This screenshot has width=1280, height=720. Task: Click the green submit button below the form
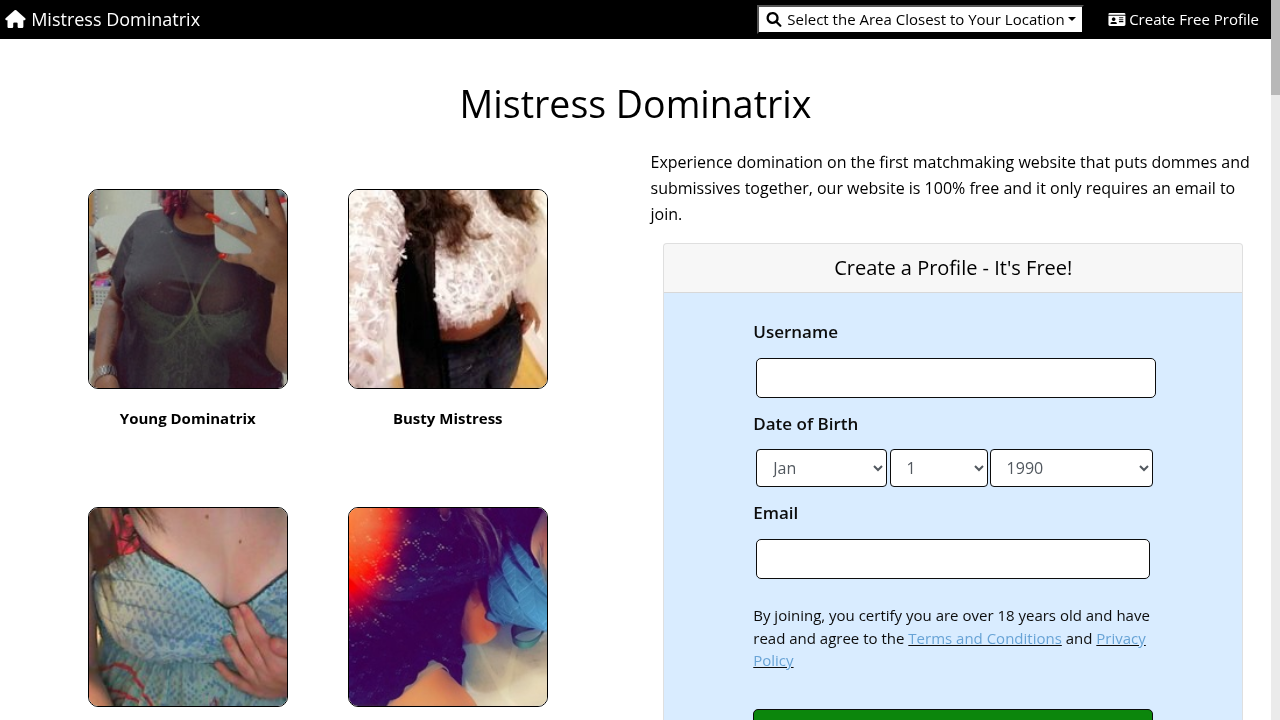tap(952, 716)
